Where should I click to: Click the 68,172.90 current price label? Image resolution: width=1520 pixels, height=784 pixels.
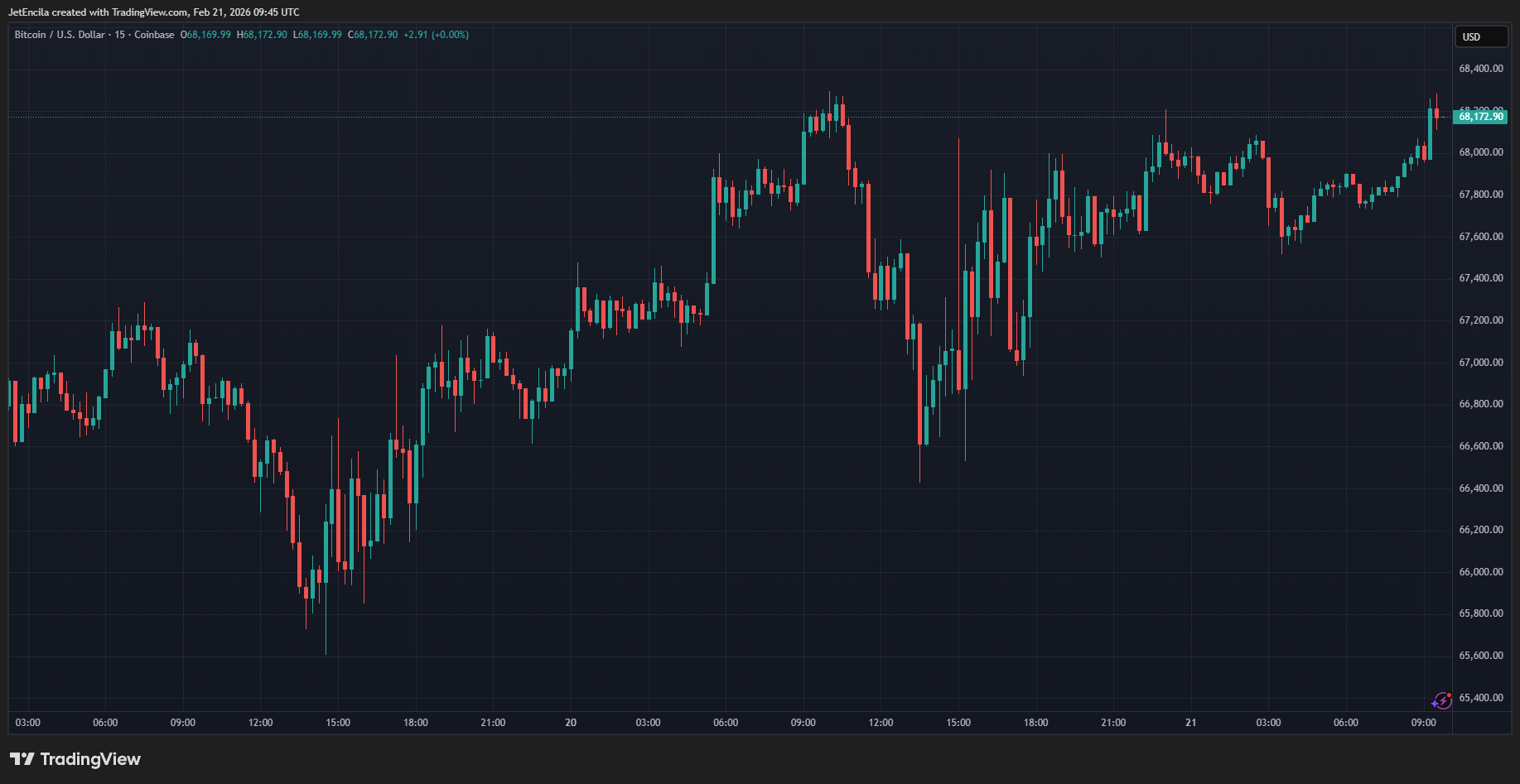(x=1480, y=117)
